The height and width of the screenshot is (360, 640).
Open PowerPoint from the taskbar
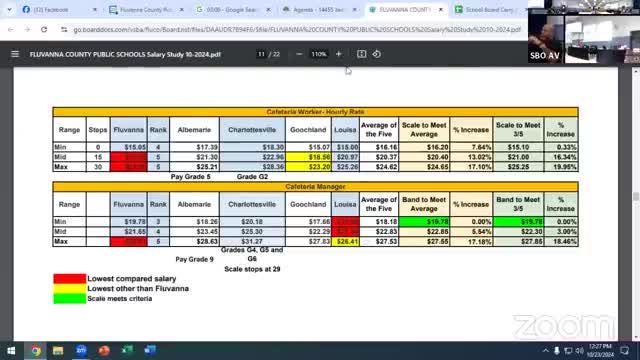(104, 351)
